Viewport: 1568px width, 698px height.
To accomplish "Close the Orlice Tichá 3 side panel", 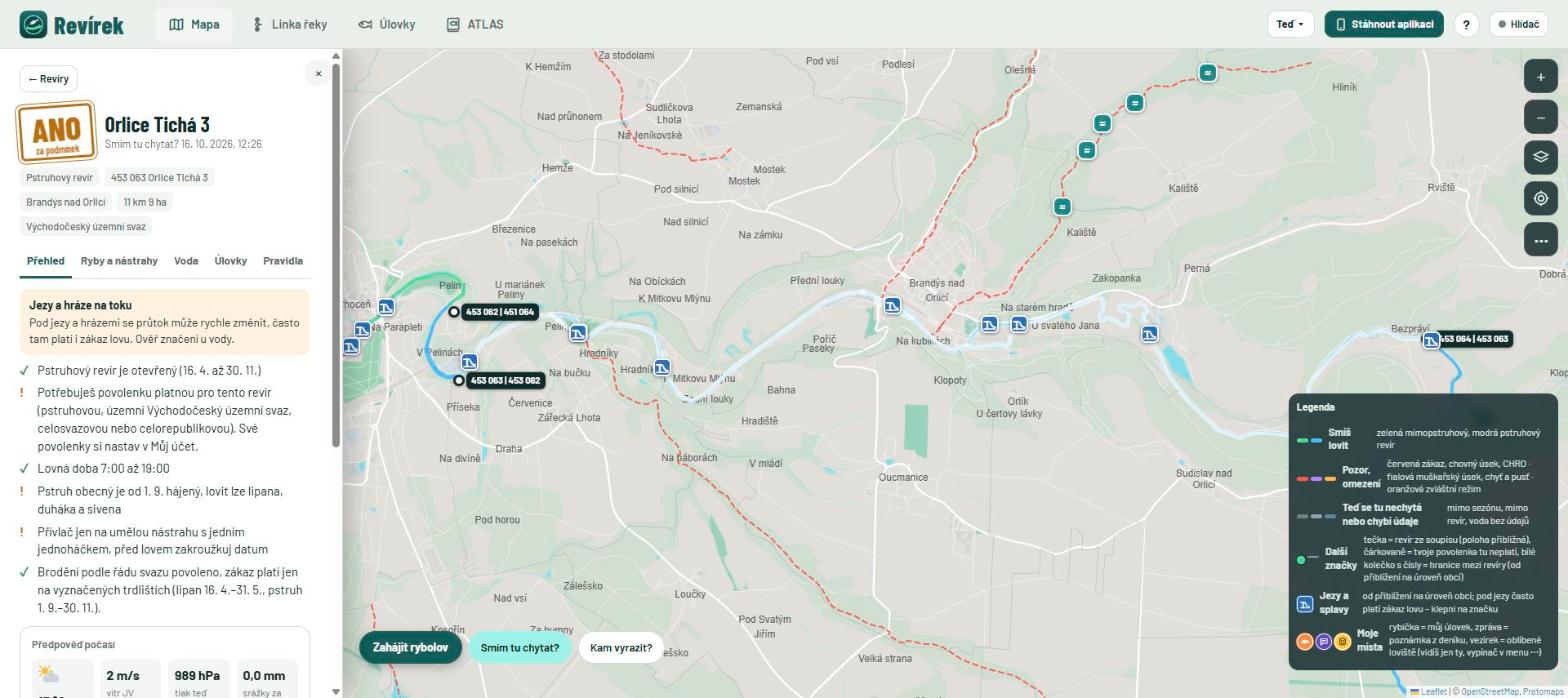I will click(x=318, y=73).
